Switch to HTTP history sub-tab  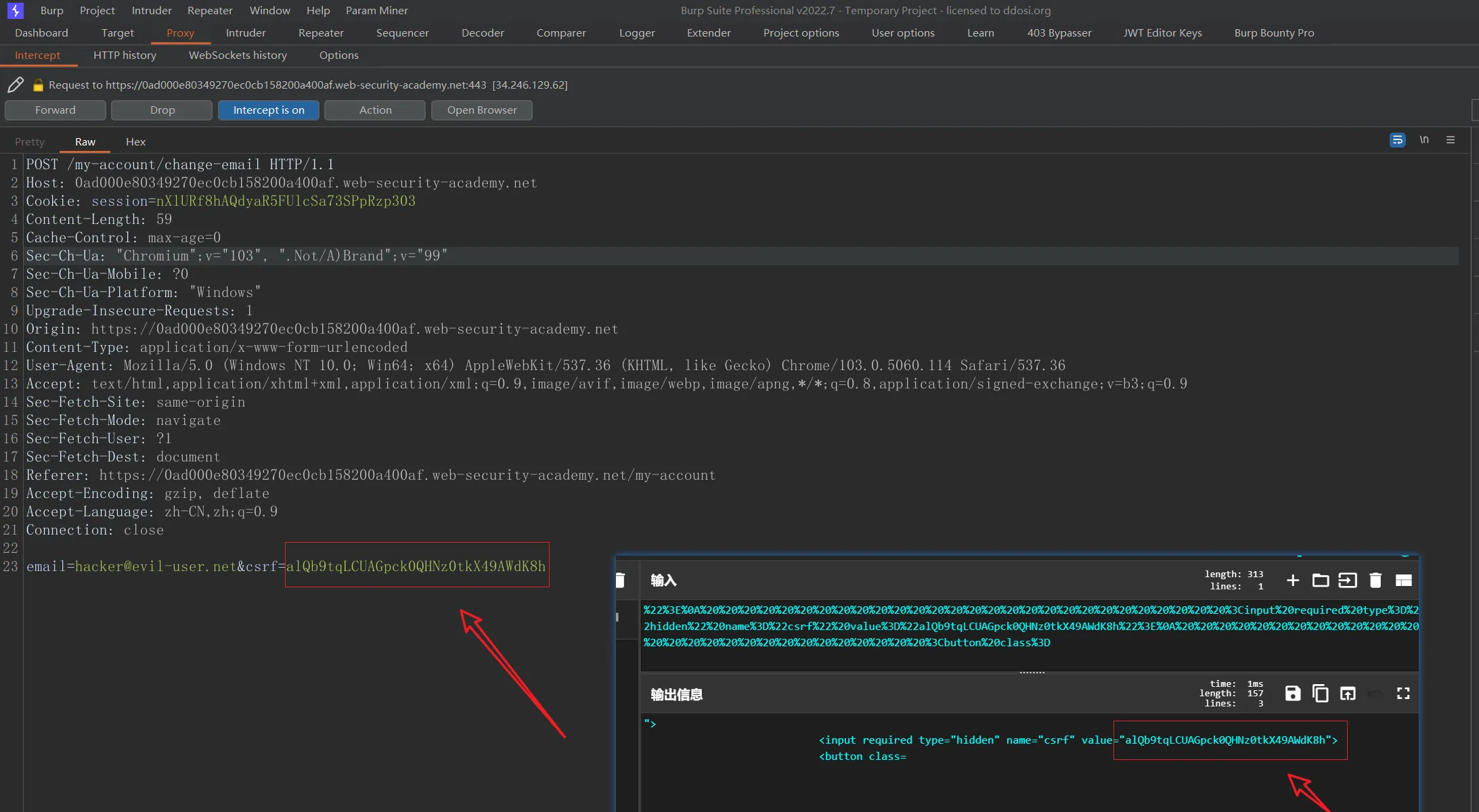(125, 55)
